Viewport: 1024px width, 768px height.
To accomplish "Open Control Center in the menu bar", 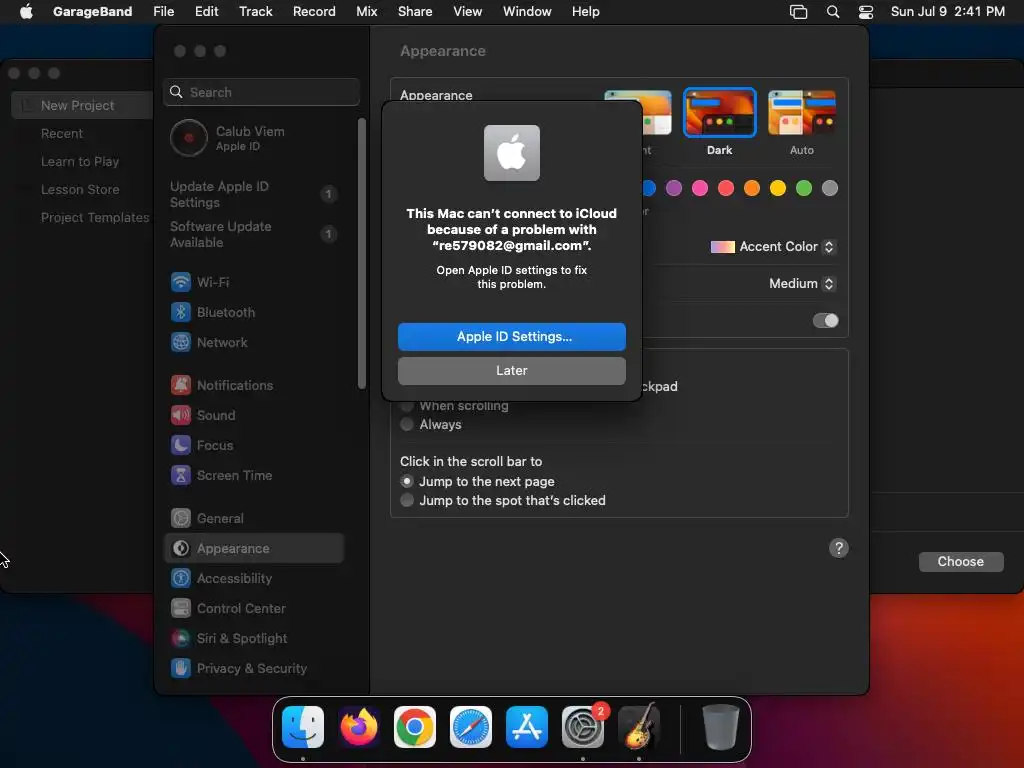I will pyautogui.click(x=866, y=12).
